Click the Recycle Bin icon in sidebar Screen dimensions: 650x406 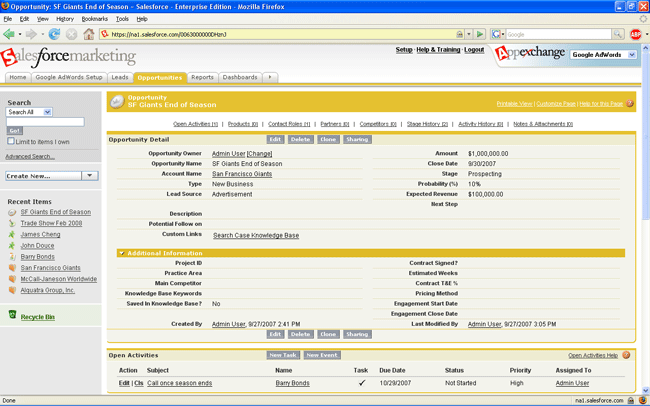tap(12, 315)
